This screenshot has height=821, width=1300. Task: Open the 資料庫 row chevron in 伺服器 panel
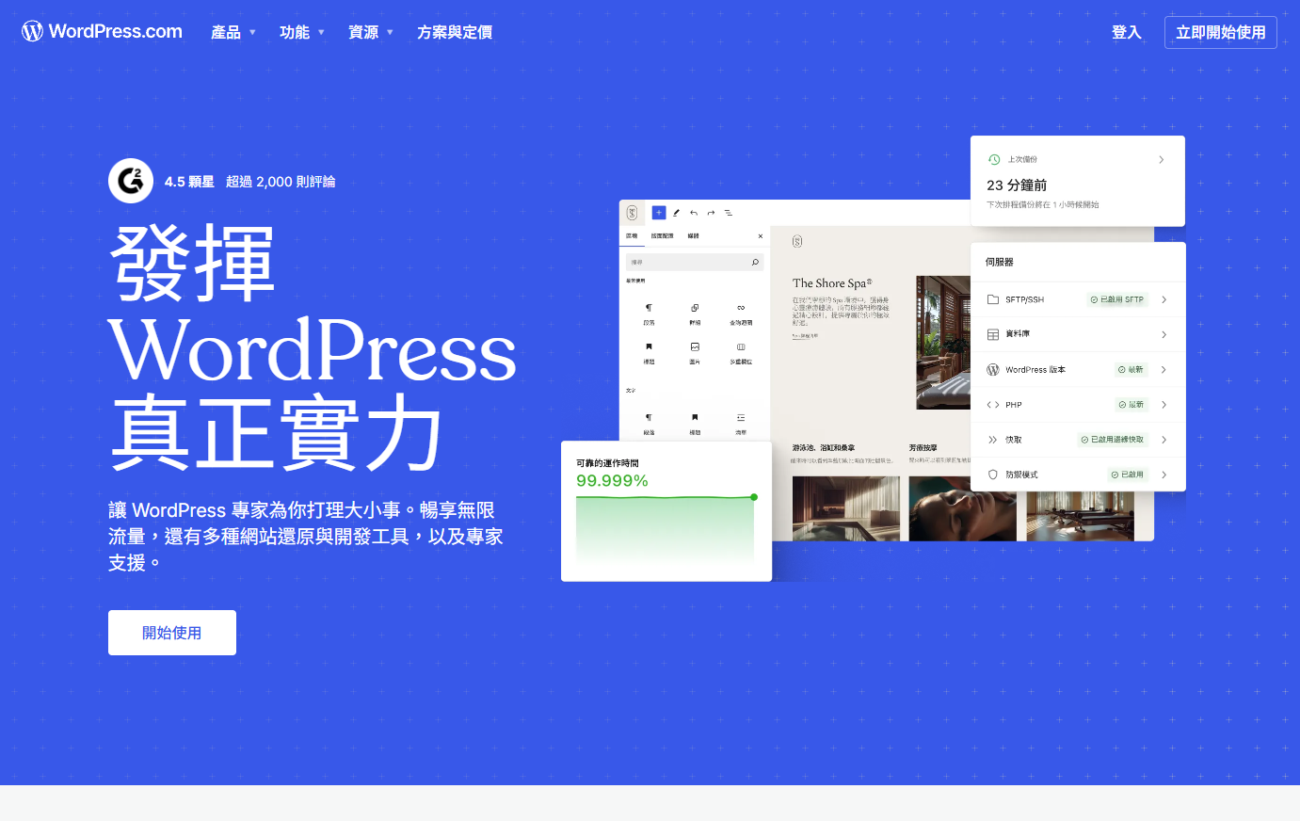coord(1164,334)
